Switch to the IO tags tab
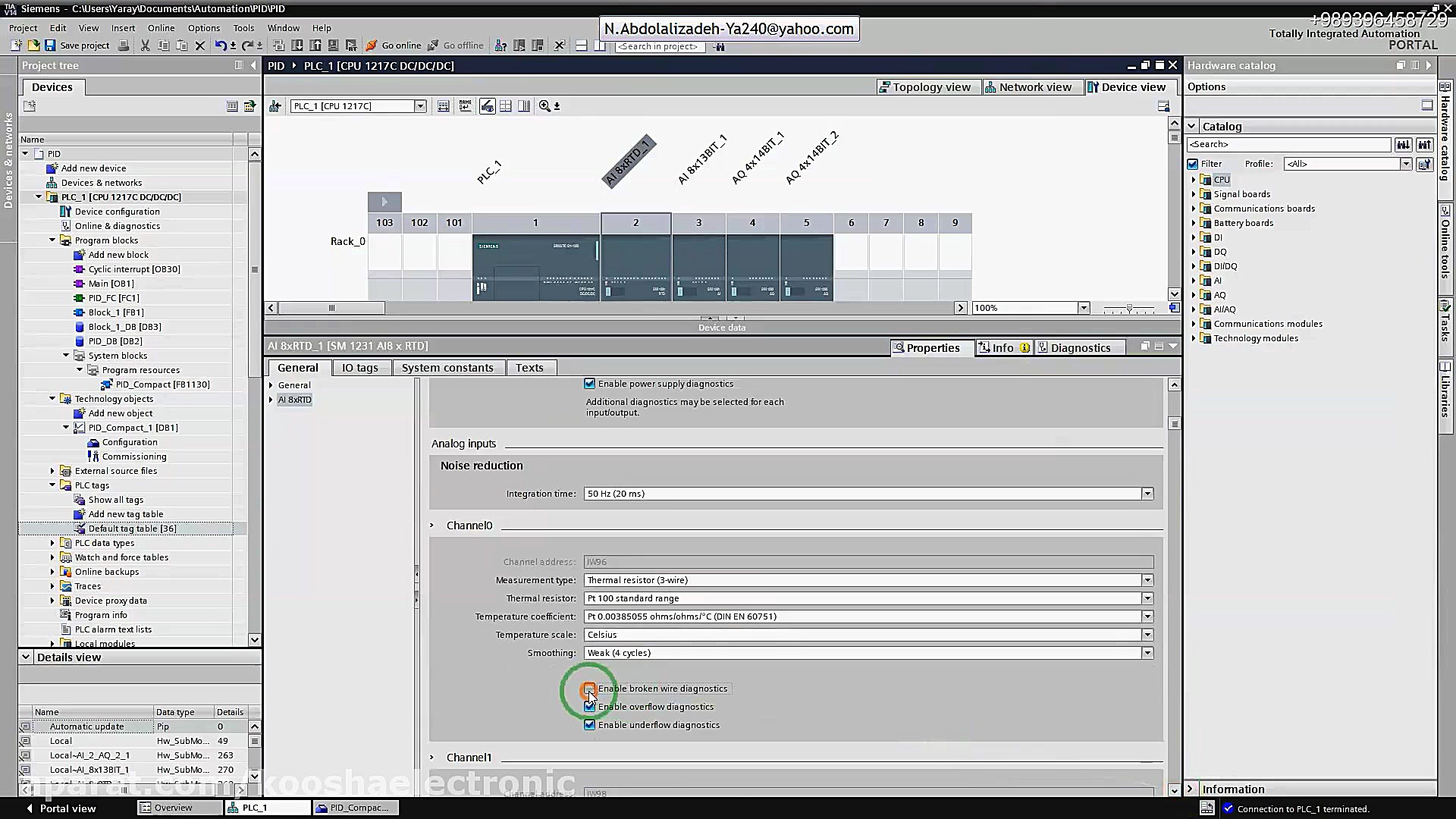The image size is (1456, 819). click(x=359, y=368)
